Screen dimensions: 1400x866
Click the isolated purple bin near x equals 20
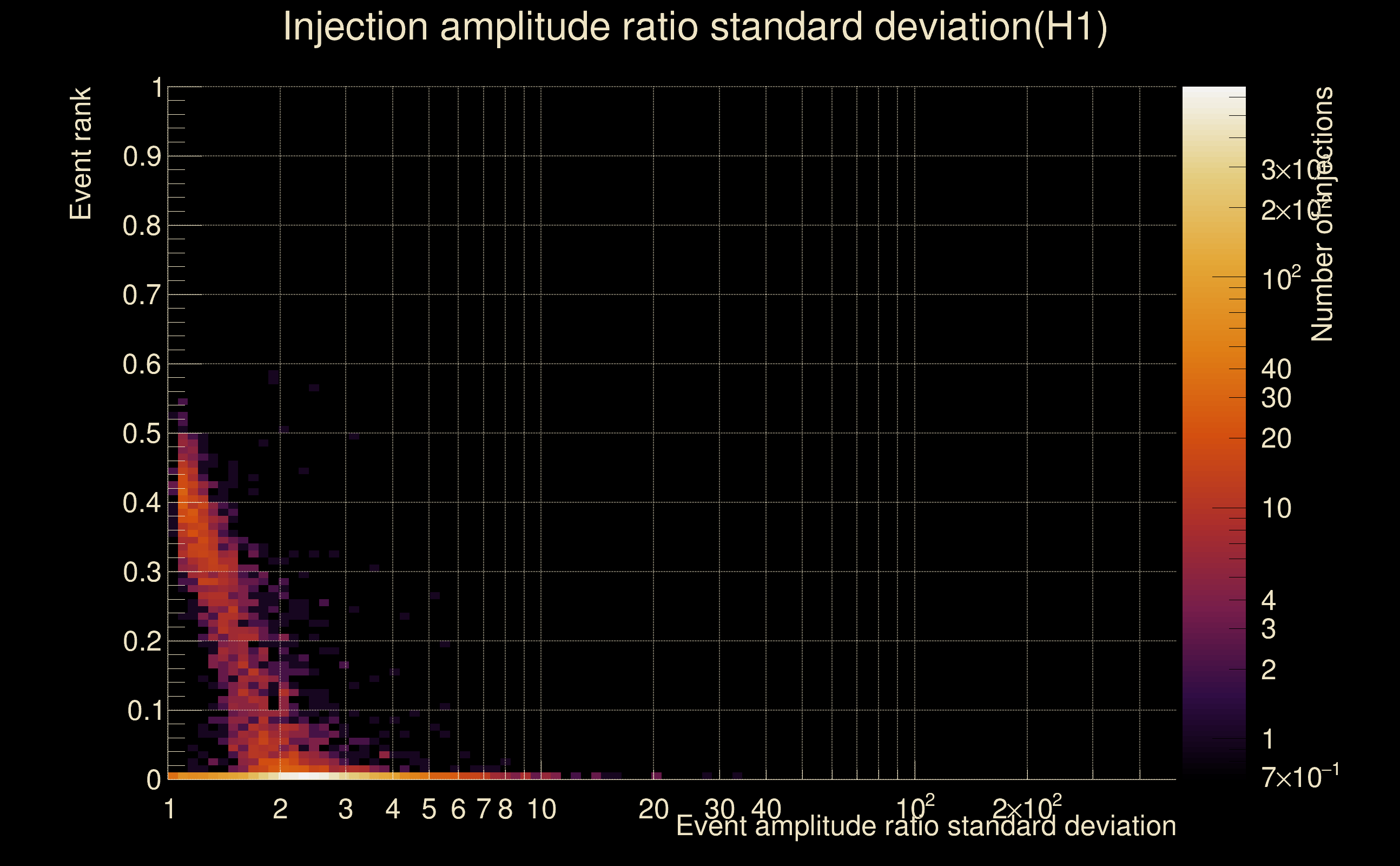(657, 776)
